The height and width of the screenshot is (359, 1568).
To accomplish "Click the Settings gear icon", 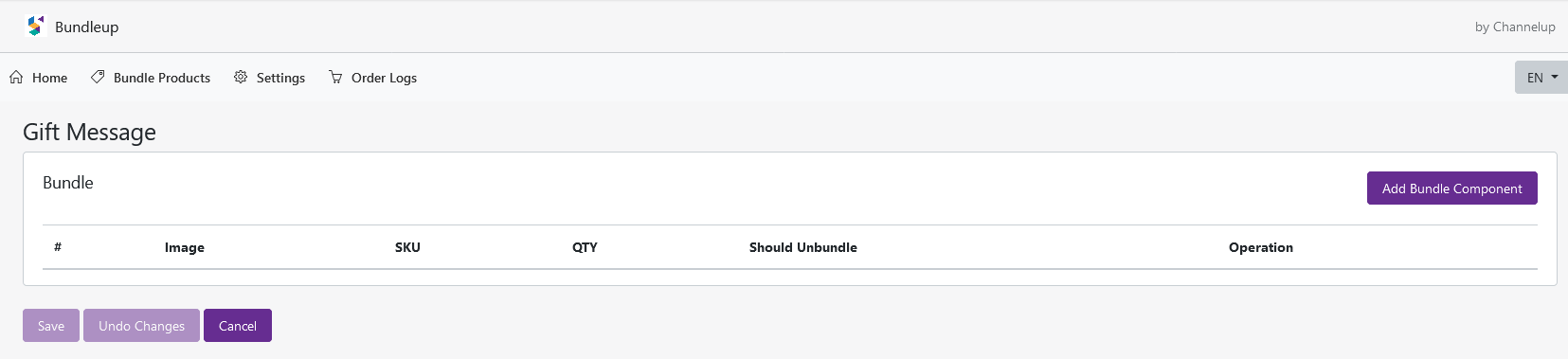I will click(x=241, y=77).
